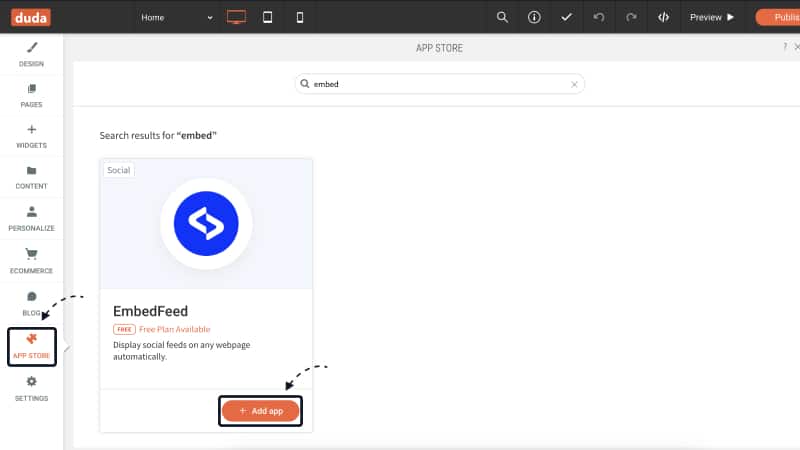Open the Widgets panel
Viewport: 800px width, 450px height.
click(x=31, y=136)
